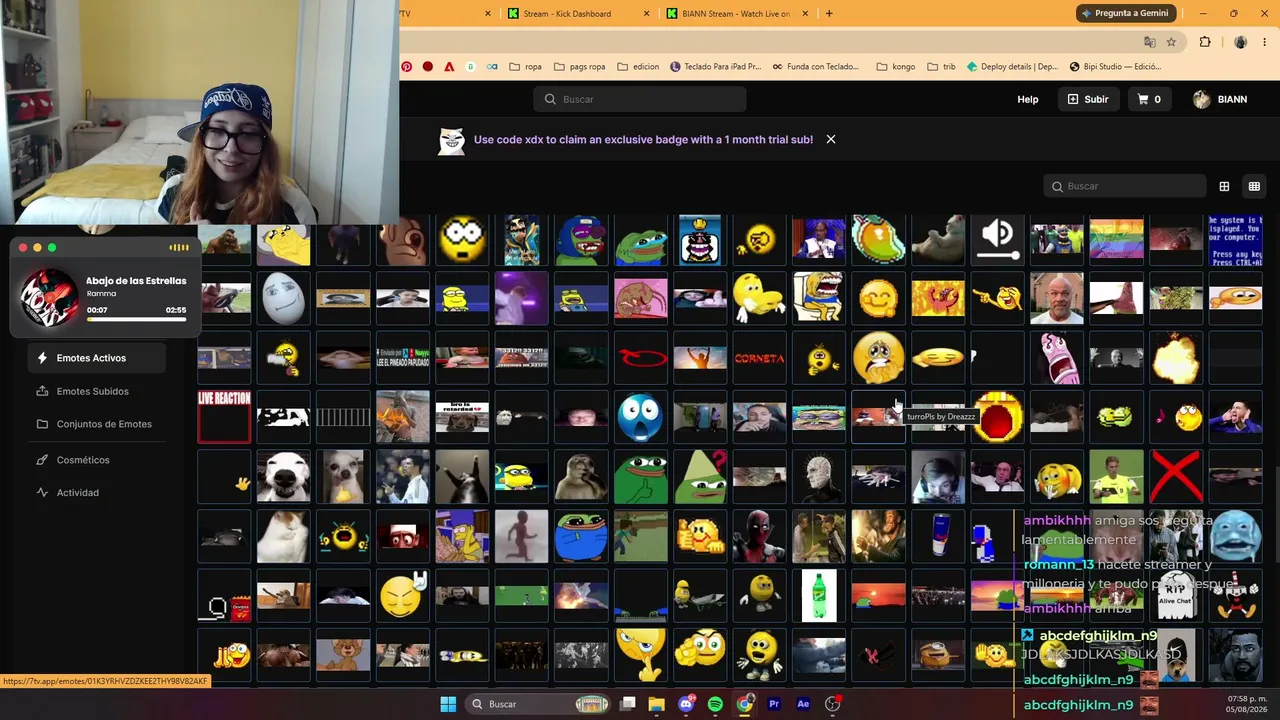Dismiss the xdx code promo banner

831,139
